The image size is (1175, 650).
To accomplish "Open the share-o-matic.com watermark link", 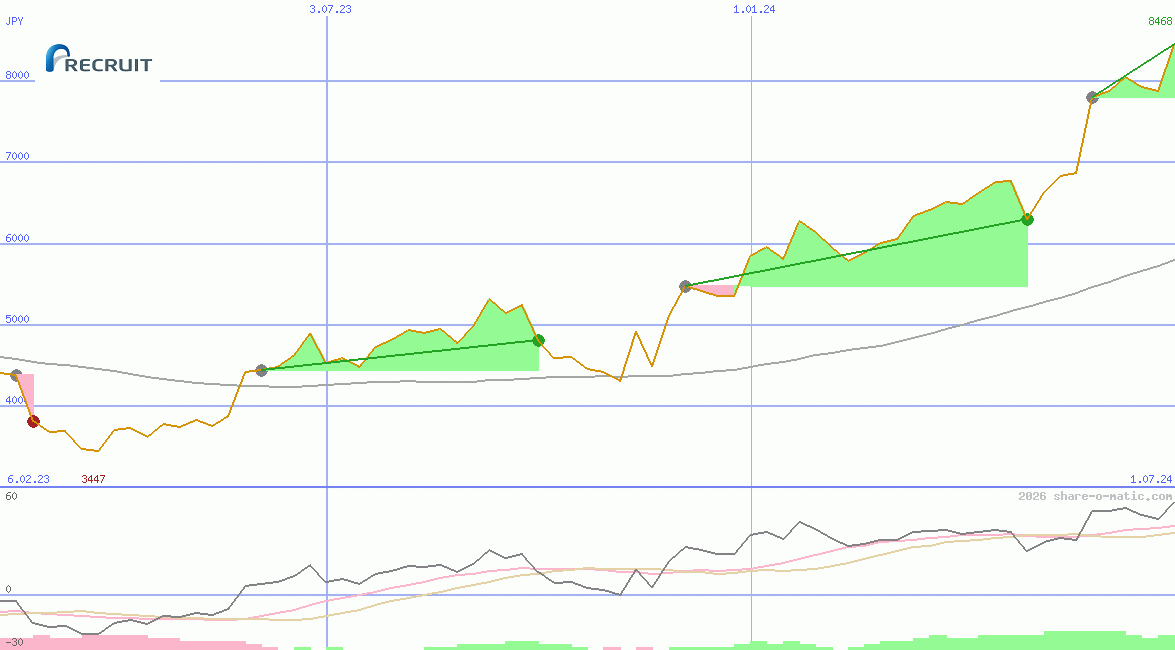I will click(1095, 496).
